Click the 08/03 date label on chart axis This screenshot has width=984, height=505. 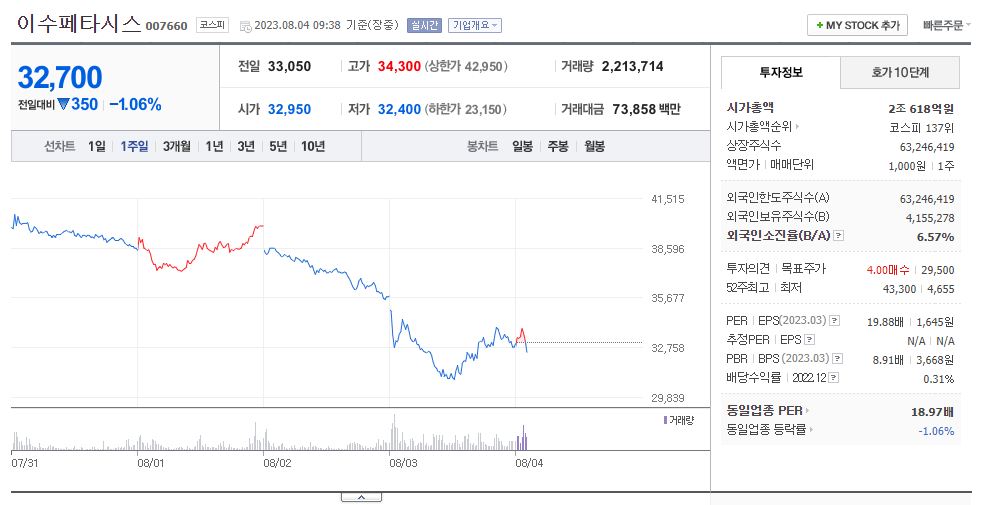[x=403, y=463]
